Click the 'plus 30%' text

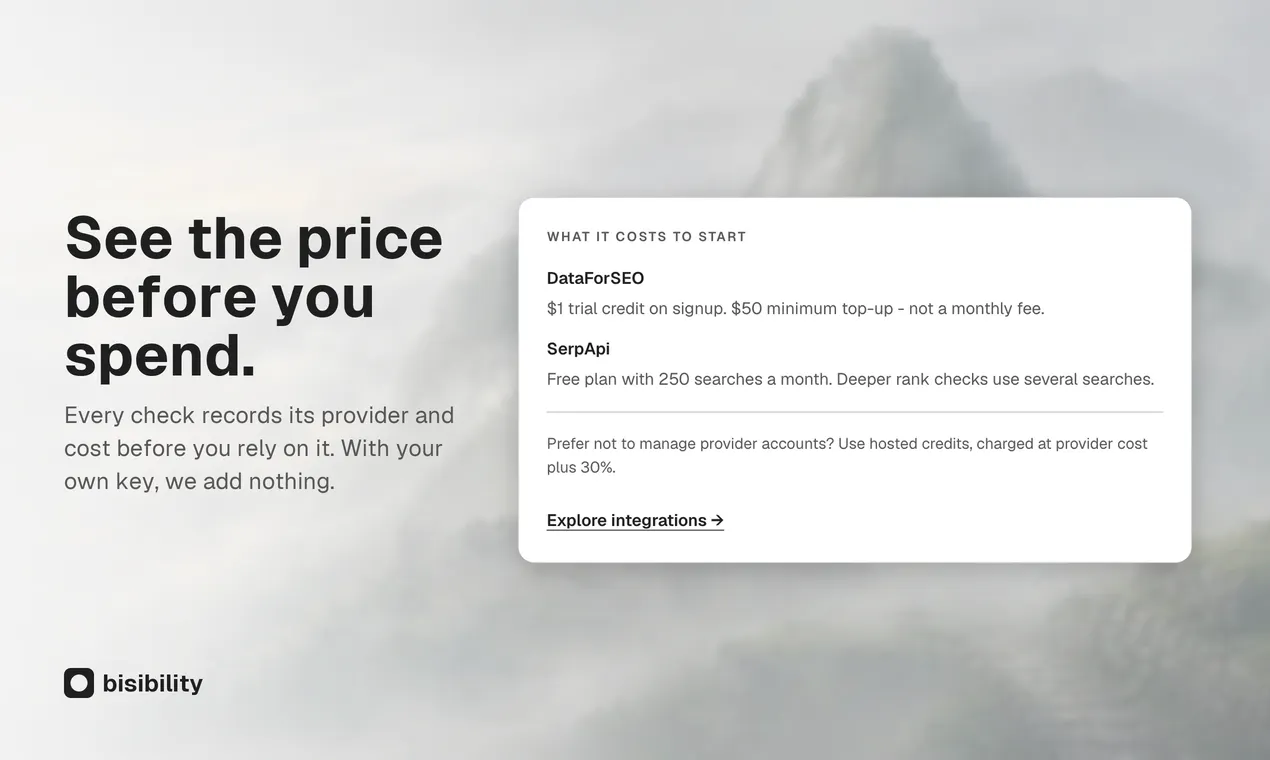tap(581, 467)
